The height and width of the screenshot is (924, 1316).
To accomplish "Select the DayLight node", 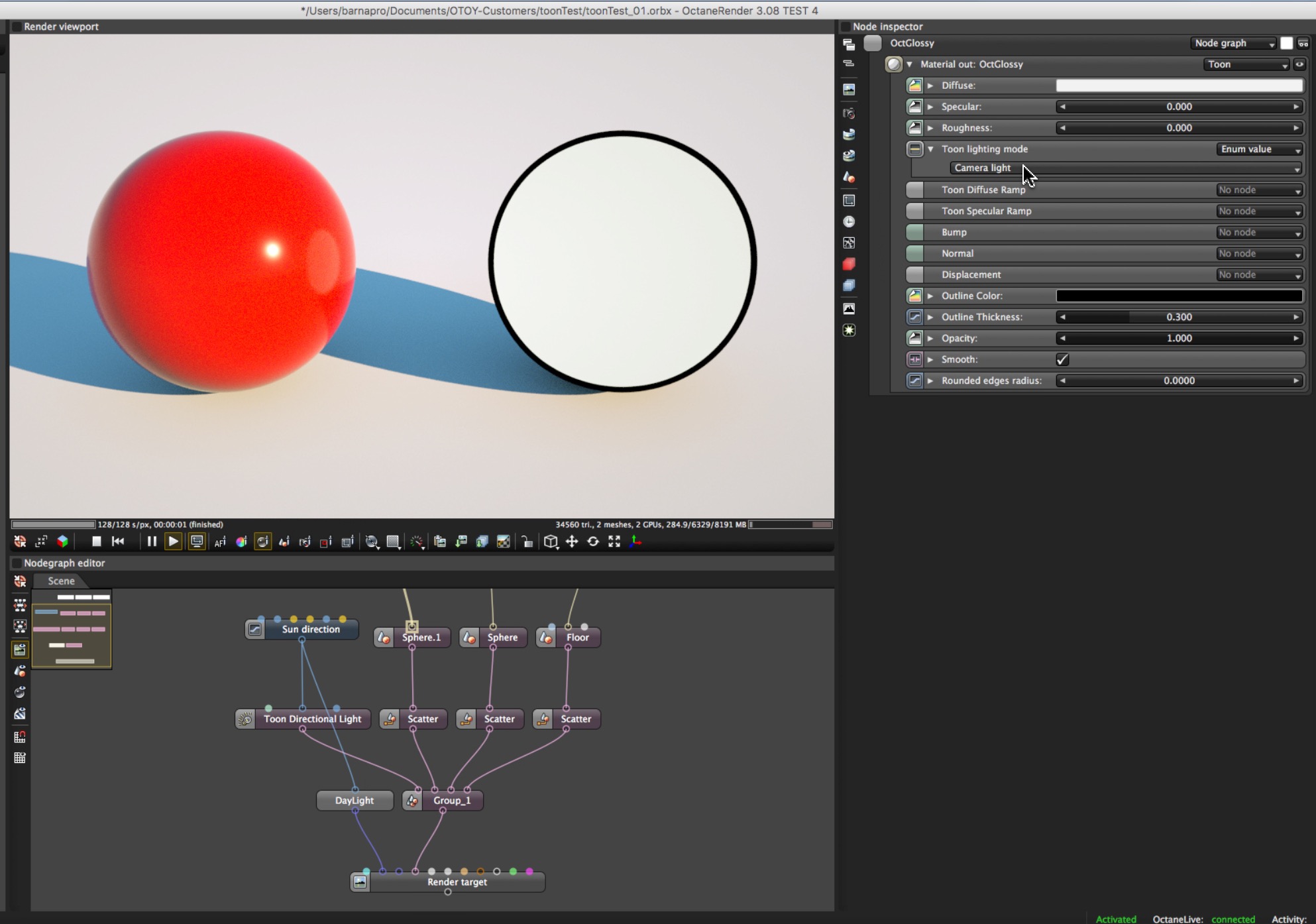I will (355, 801).
